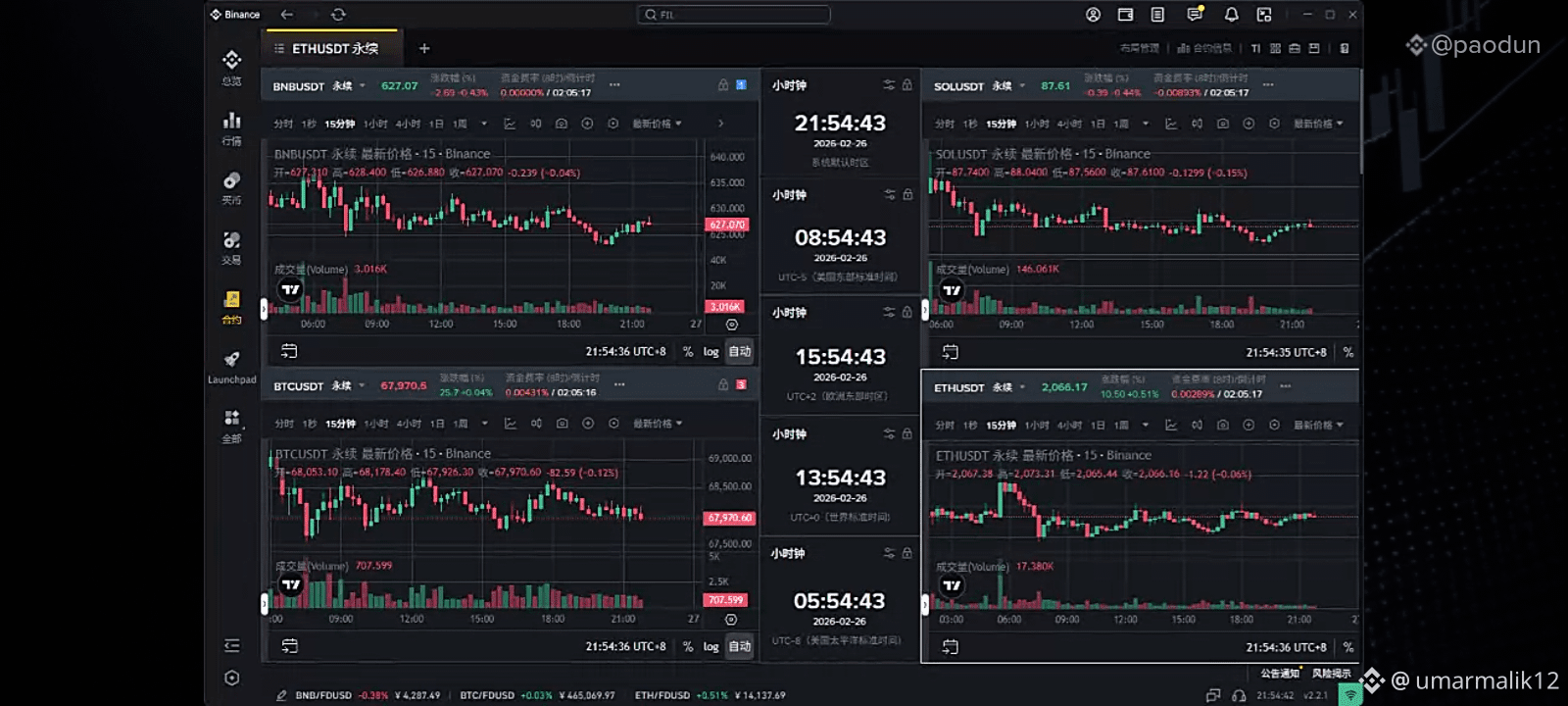Open settings hexagon icon at sidebar bottom
The image size is (1568, 706).
tap(231, 678)
